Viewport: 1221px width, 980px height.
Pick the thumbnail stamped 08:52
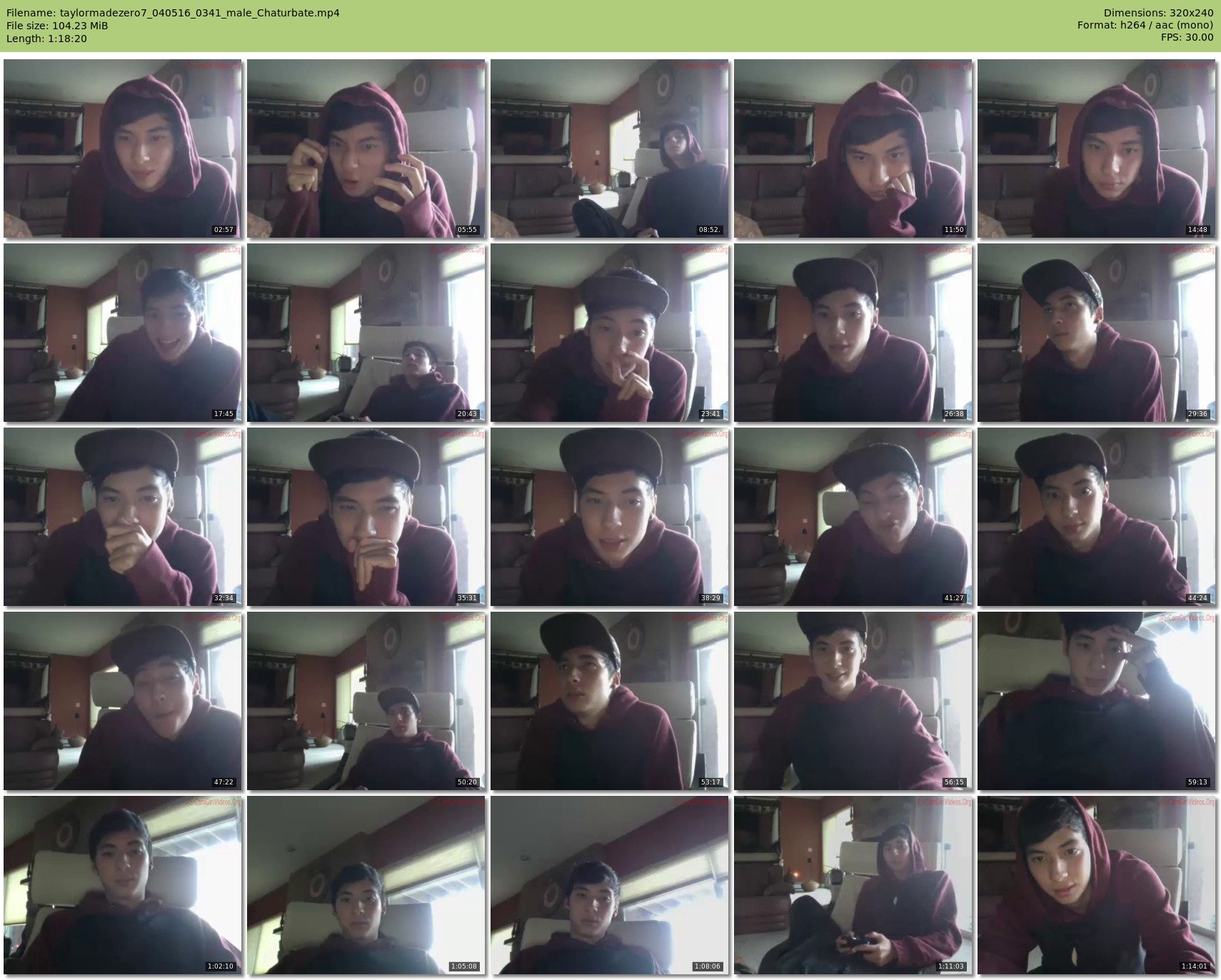[x=610, y=148]
